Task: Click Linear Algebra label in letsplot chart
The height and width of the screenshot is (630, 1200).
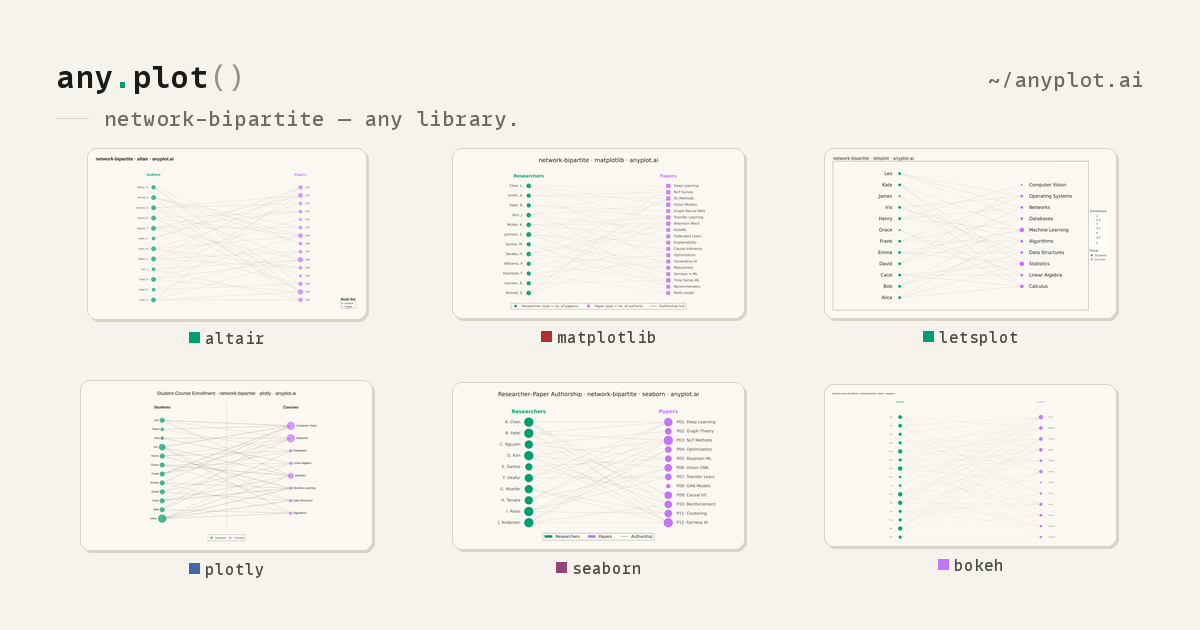Action: (x=1045, y=275)
